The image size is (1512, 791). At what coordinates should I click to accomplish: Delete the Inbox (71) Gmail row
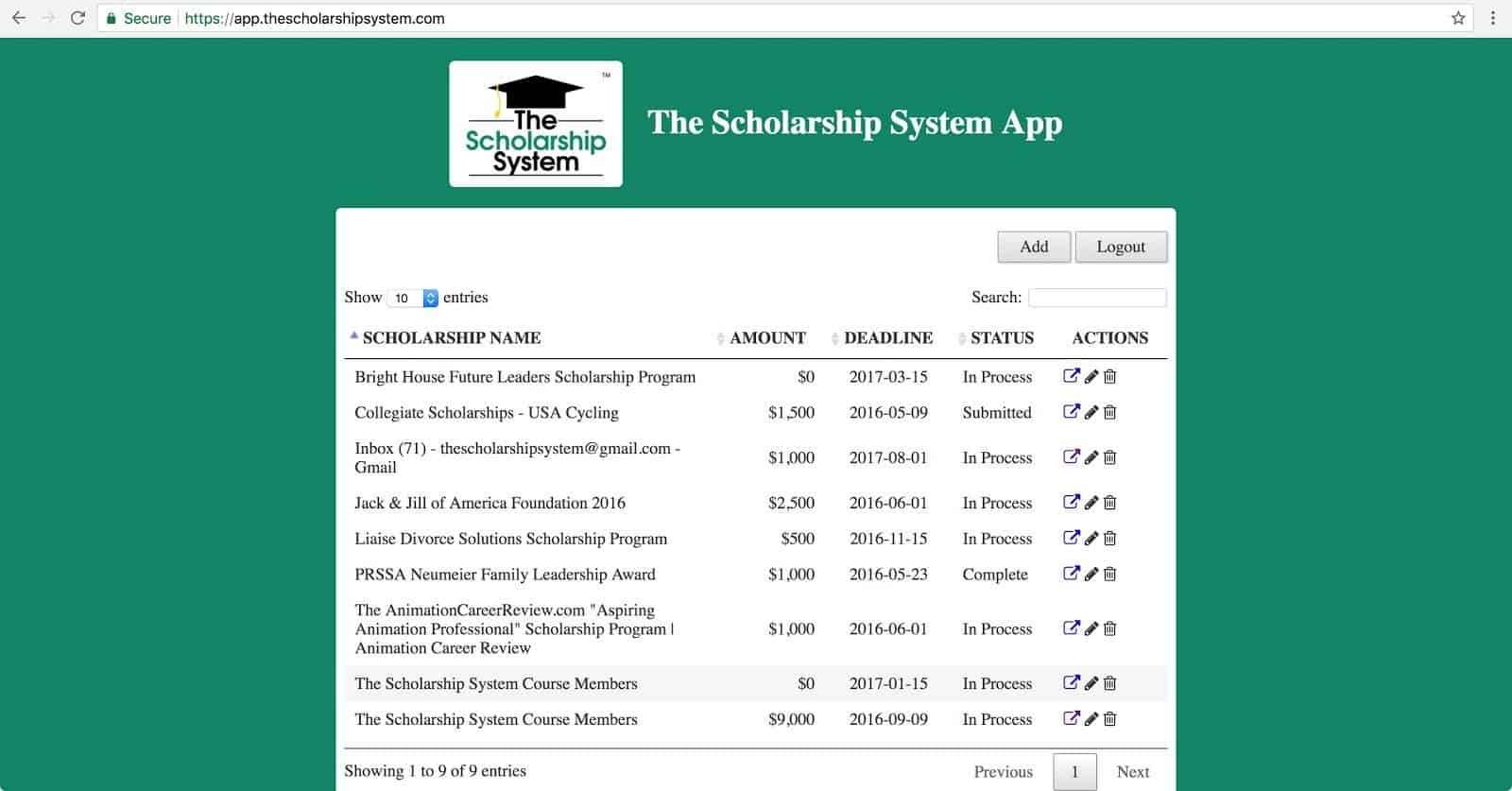coord(1109,457)
